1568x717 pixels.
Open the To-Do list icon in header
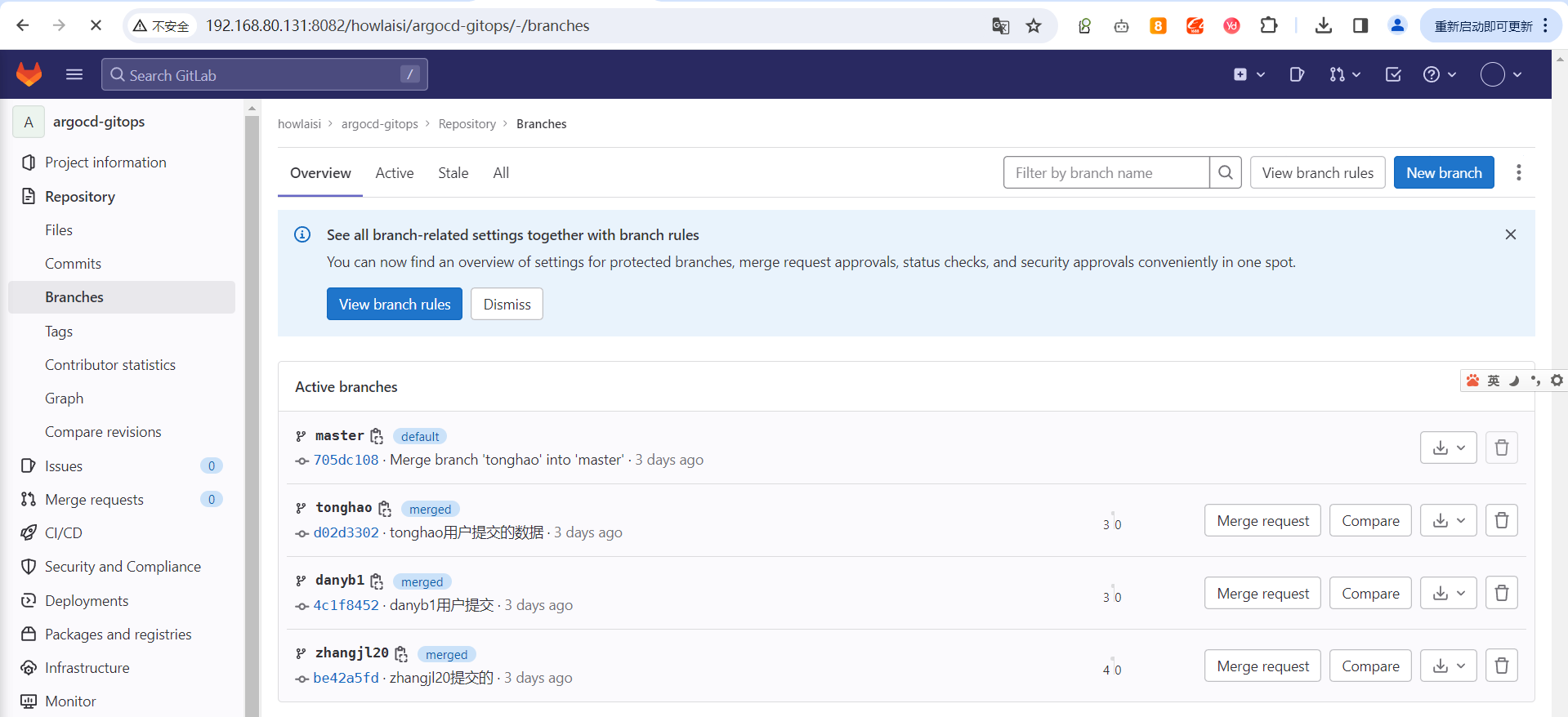click(x=1393, y=74)
